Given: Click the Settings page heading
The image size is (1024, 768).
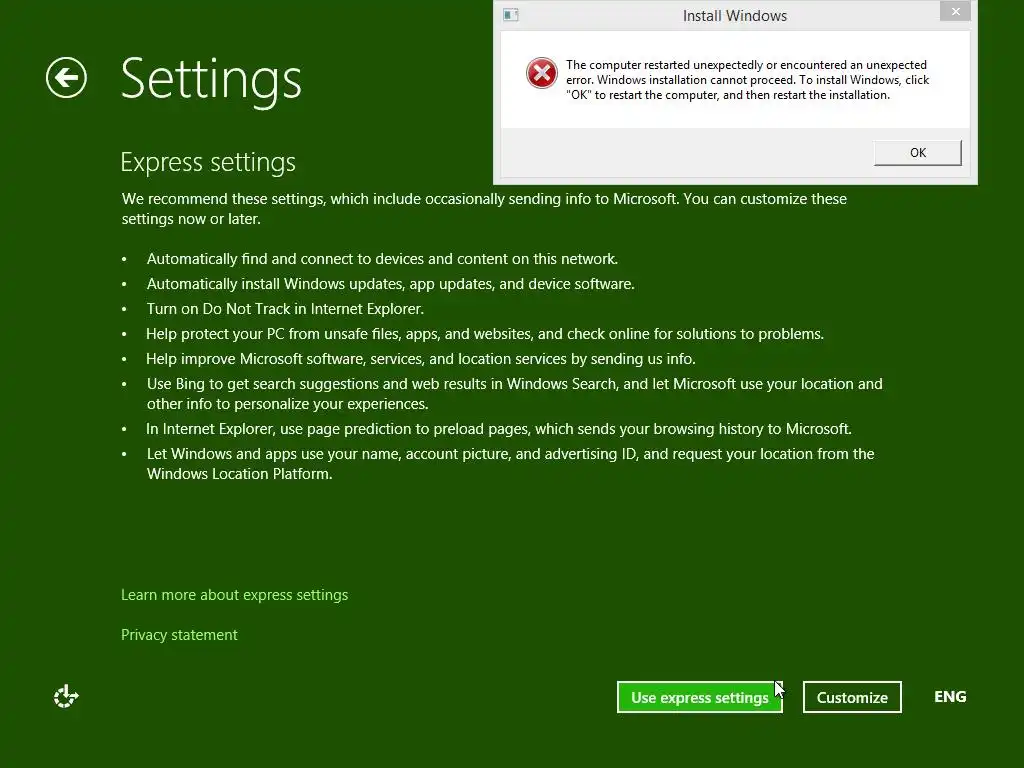Looking at the screenshot, I should point(211,80).
